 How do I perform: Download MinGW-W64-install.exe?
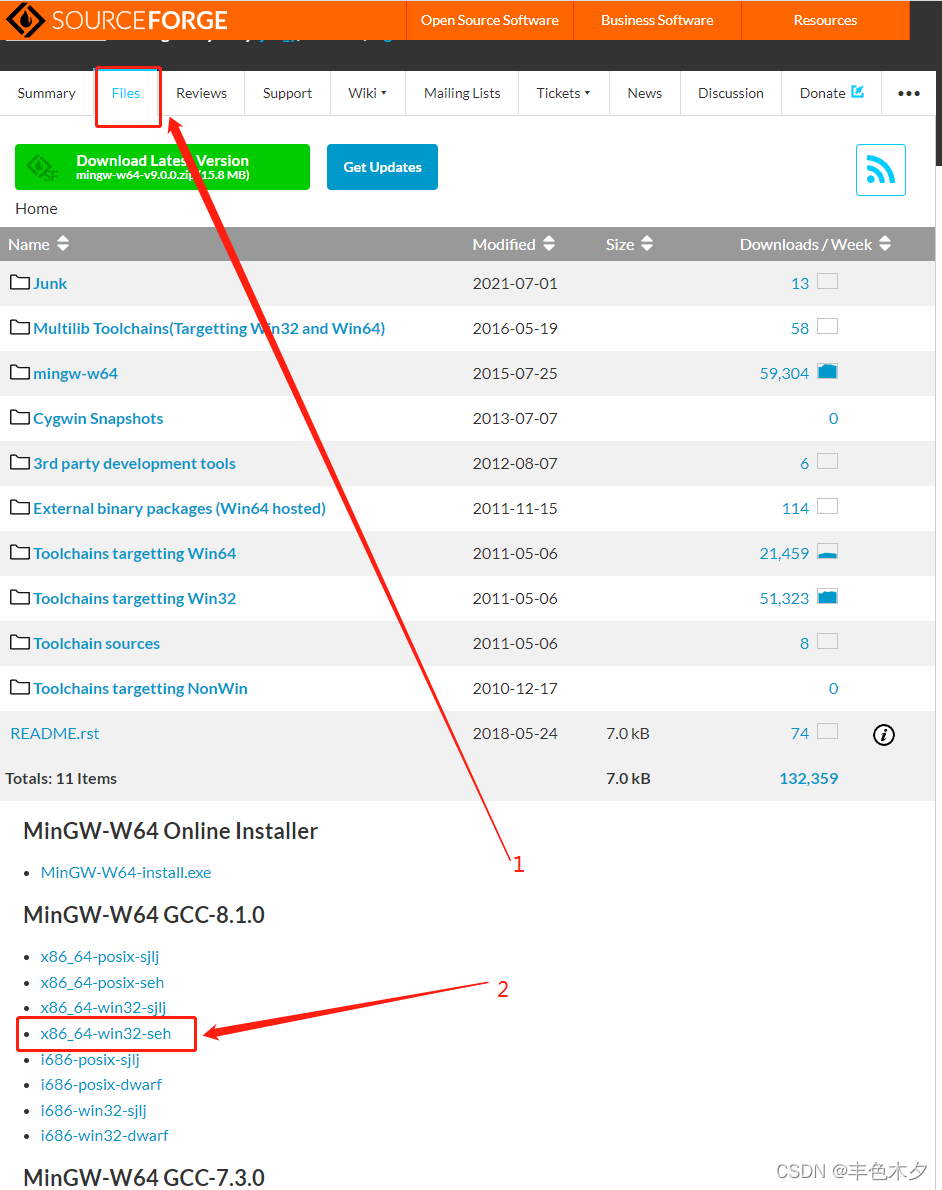(126, 873)
